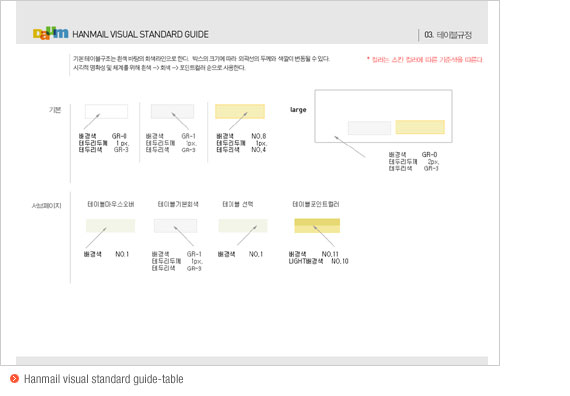
Task: Click the 기본 row label
Action: coord(55,109)
